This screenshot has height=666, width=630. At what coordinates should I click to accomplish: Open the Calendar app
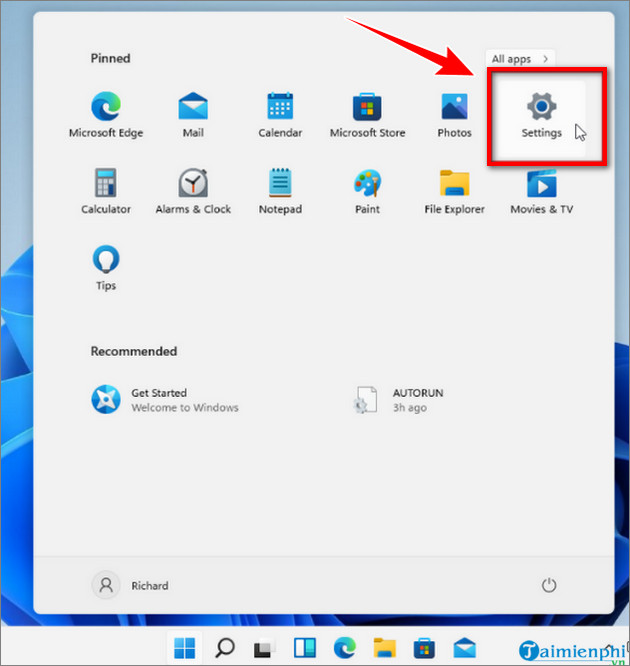pos(280,114)
